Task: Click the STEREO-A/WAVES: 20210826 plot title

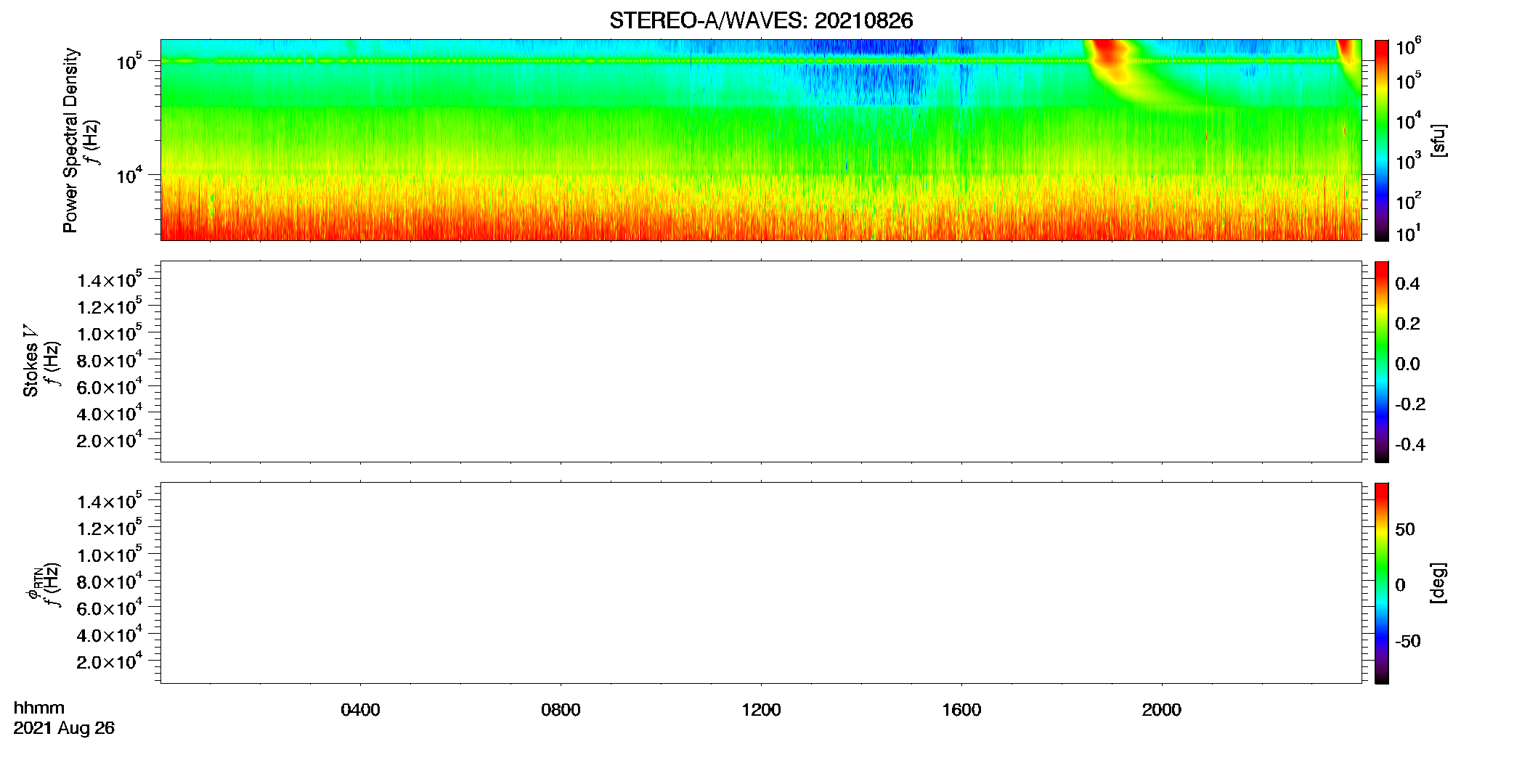Action: 761,21
